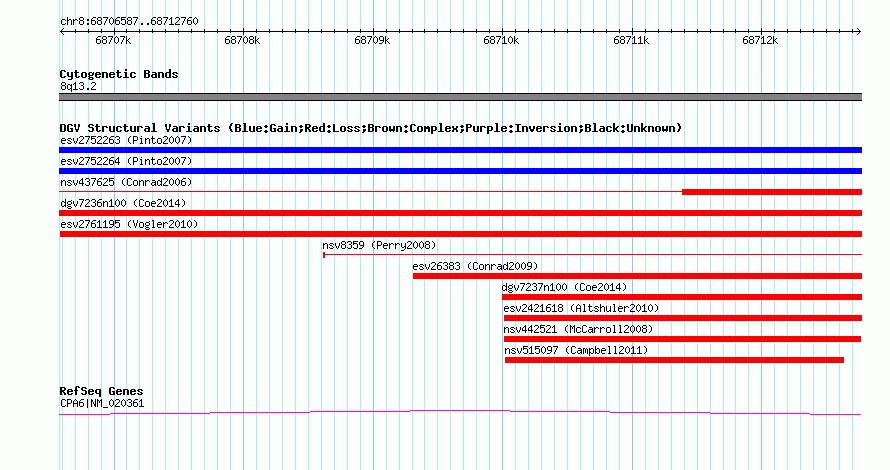Image resolution: width=890 pixels, height=470 pixels.
Task: Open the esv2421618 (Altshuler2010) label
Action: (581, 308)
